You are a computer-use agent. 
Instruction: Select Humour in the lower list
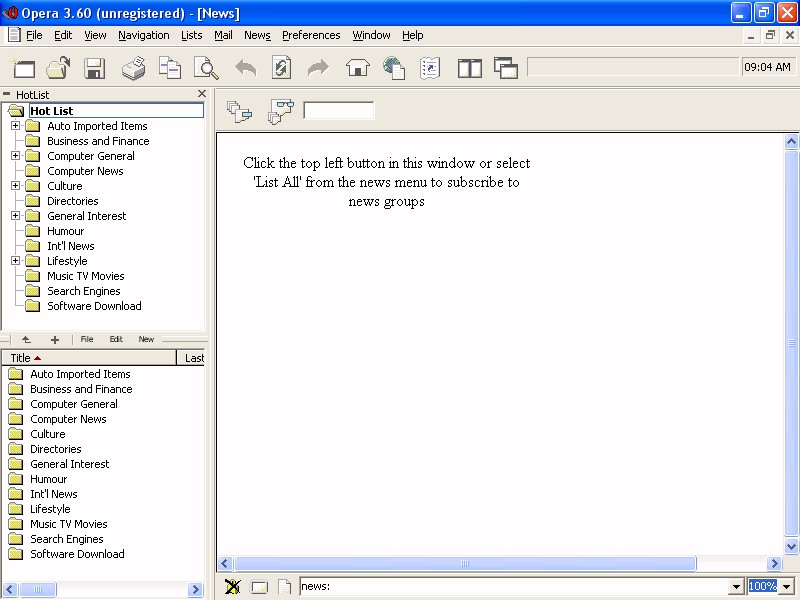48,479
